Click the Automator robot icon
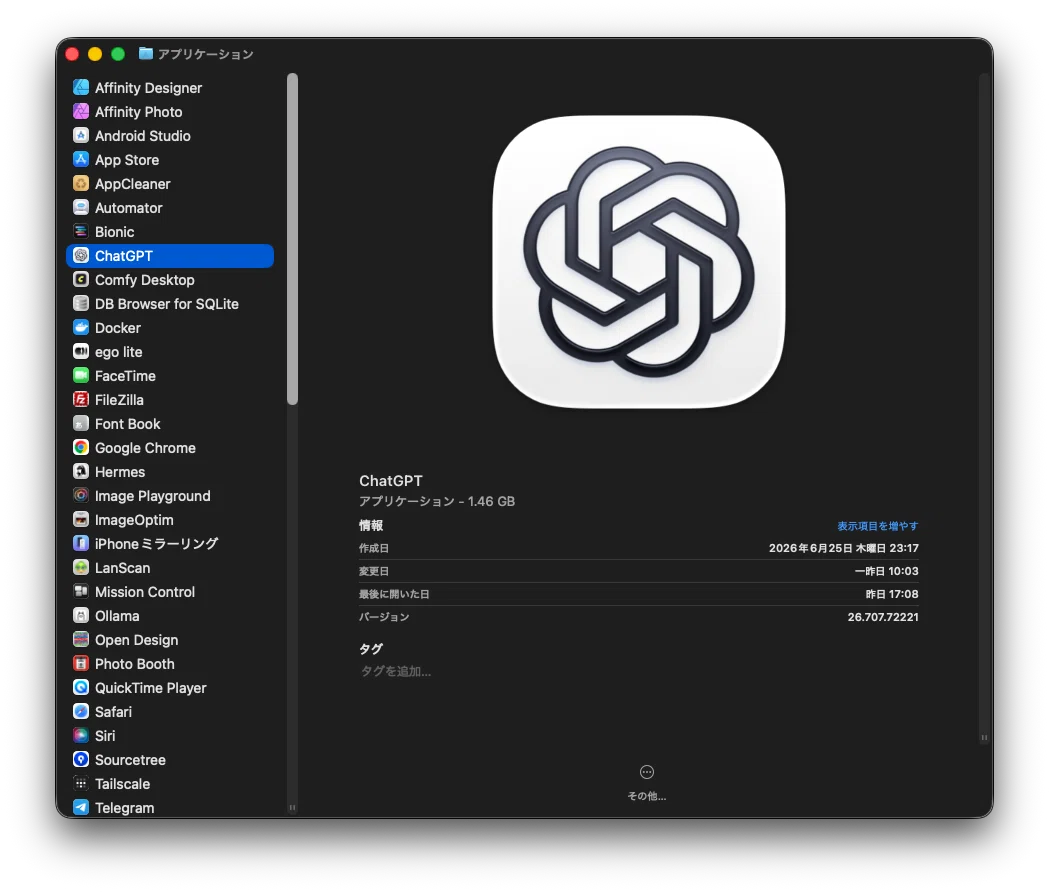The image size is (1049, 892). pyautogui.click(x=81, y=207)
